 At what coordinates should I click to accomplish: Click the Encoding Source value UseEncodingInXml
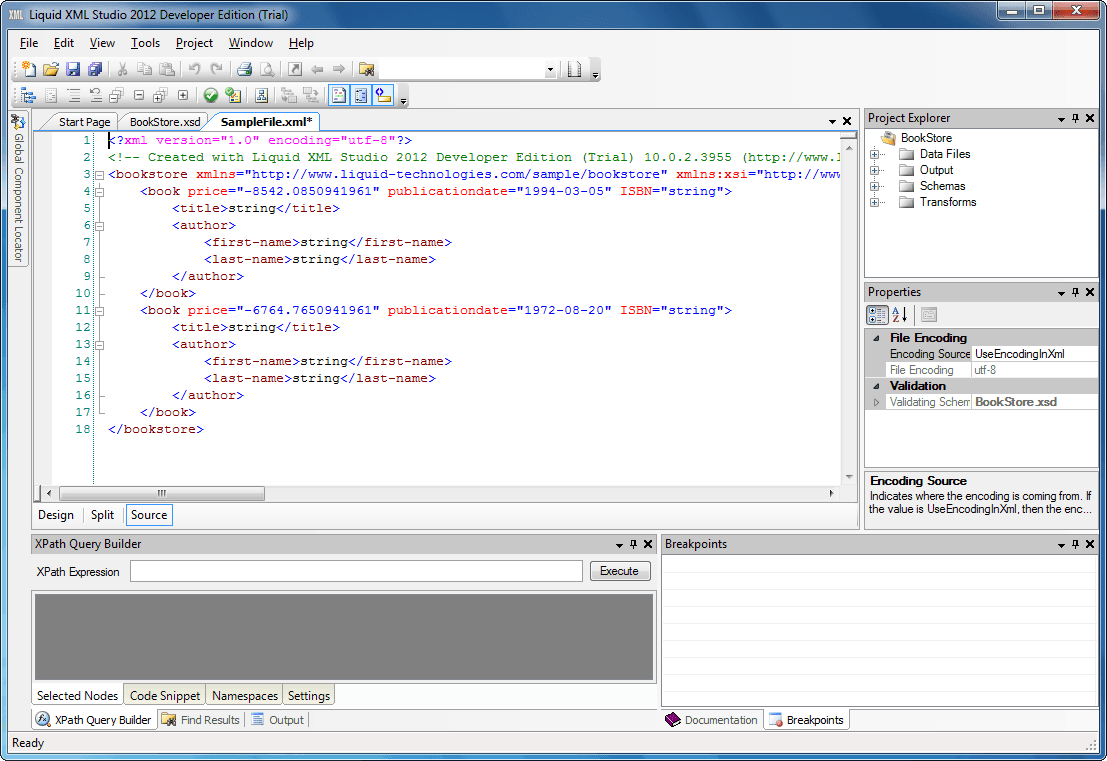1034,354
